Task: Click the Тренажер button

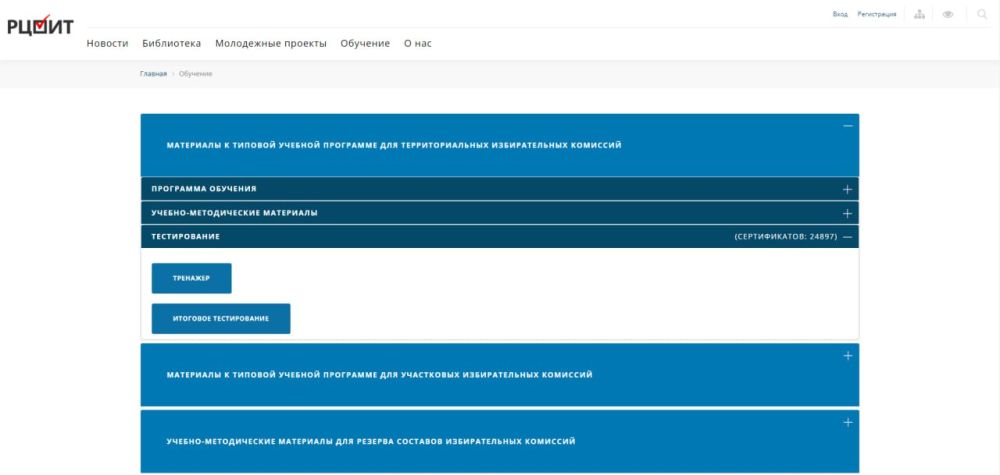Action: coord(191,278)
